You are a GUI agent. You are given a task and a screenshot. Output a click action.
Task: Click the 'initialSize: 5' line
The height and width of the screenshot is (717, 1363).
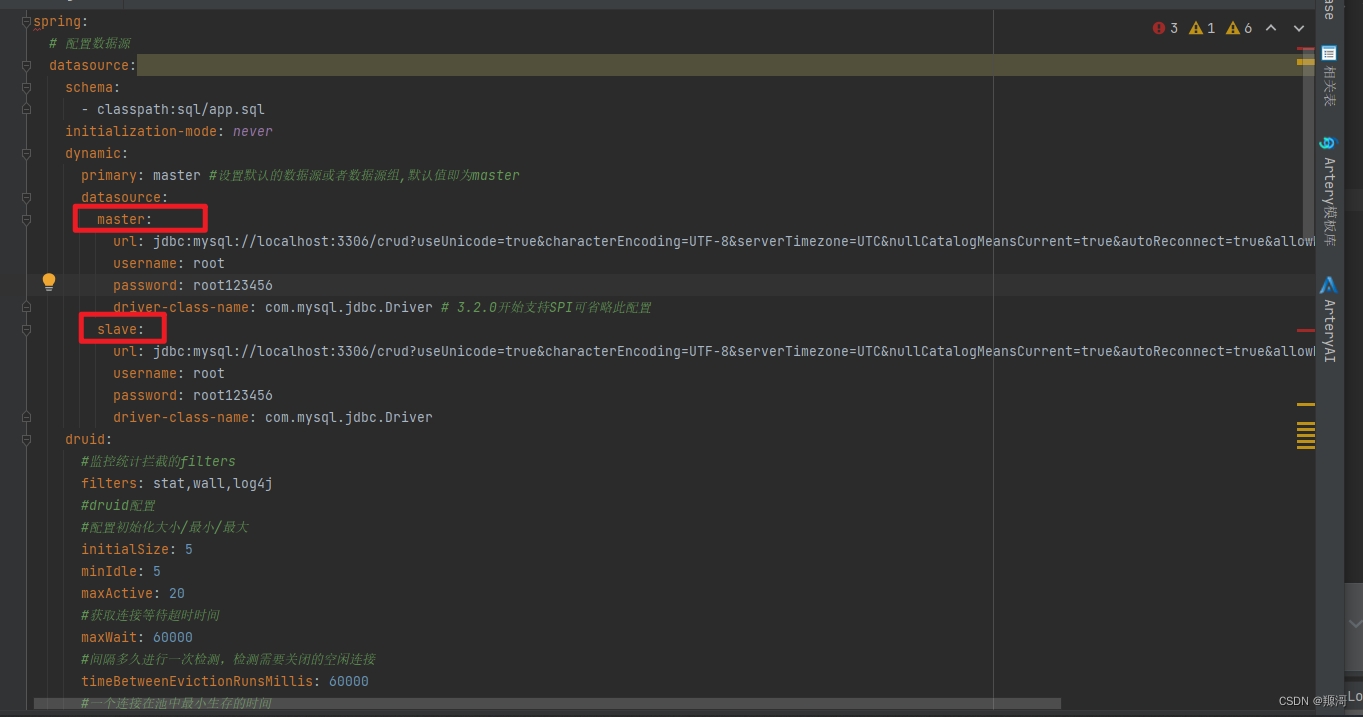137,549
